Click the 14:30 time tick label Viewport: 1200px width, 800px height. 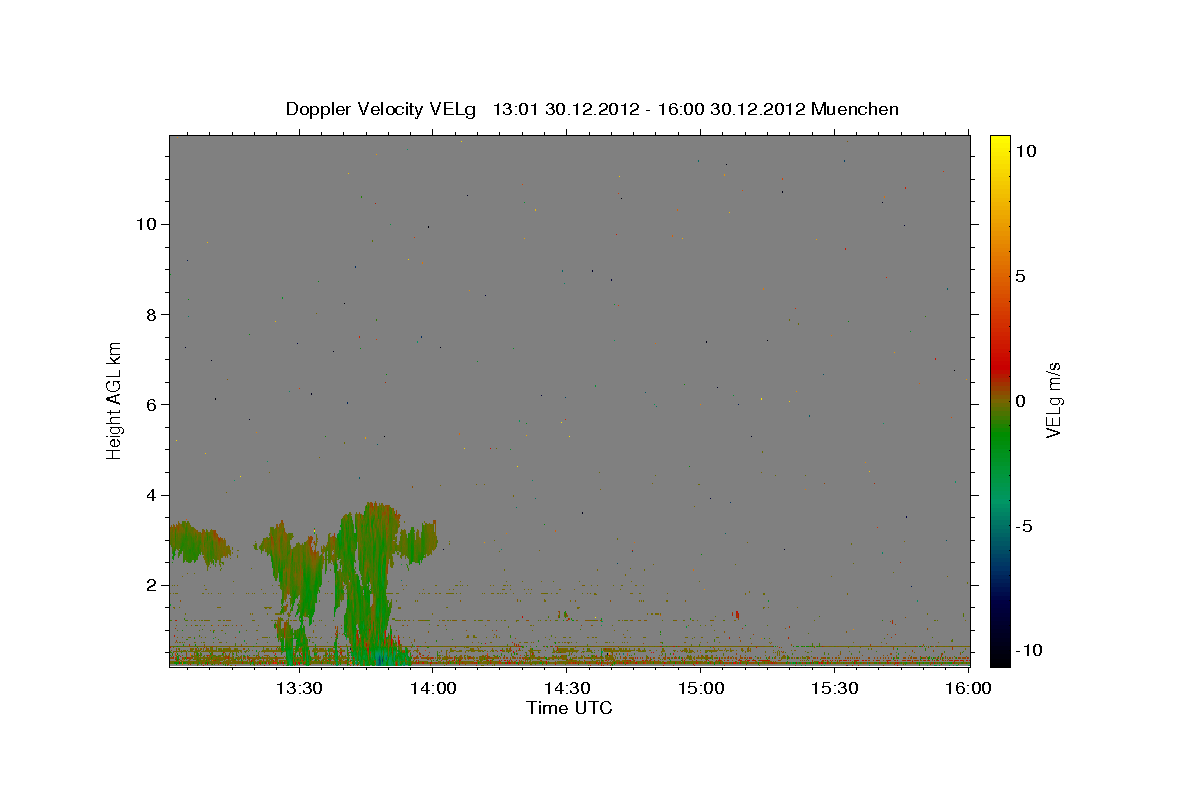567,688
